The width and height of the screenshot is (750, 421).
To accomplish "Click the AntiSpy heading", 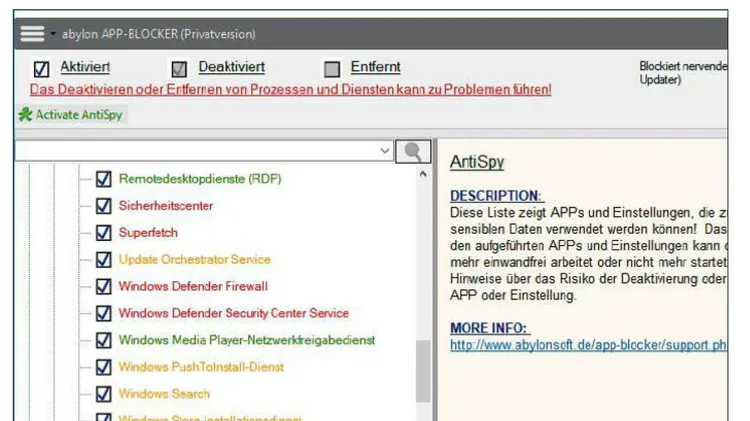I will point(477,162).
